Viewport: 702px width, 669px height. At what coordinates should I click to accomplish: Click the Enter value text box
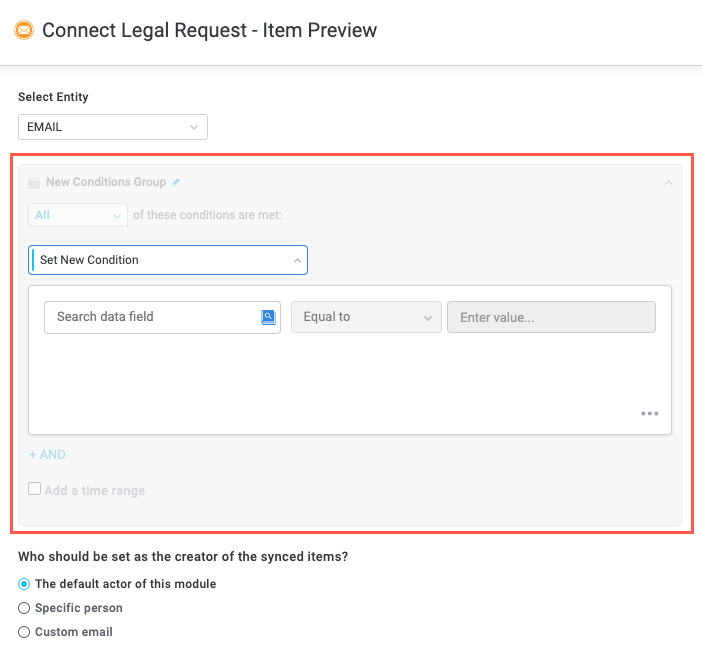[551, 317]
